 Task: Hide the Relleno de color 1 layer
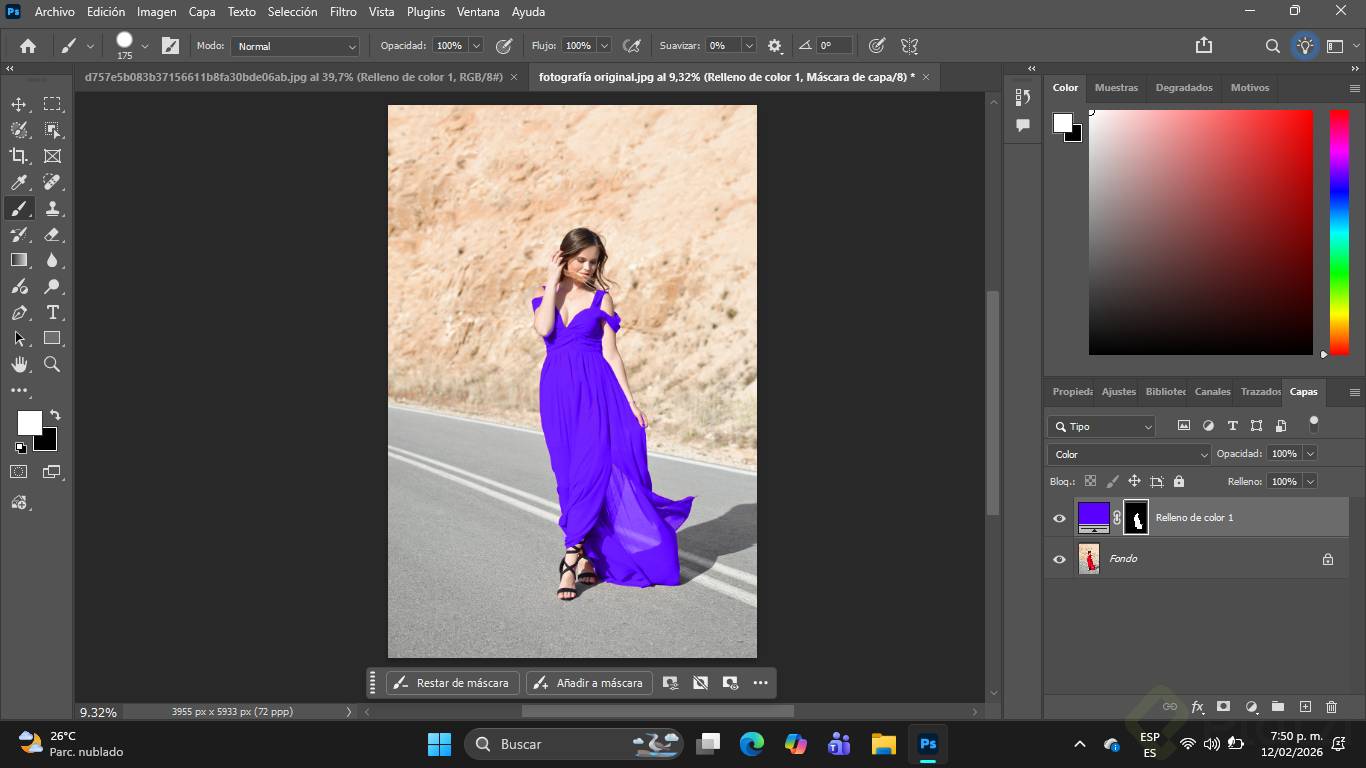pyautogui.click(x=1059, y=518)
